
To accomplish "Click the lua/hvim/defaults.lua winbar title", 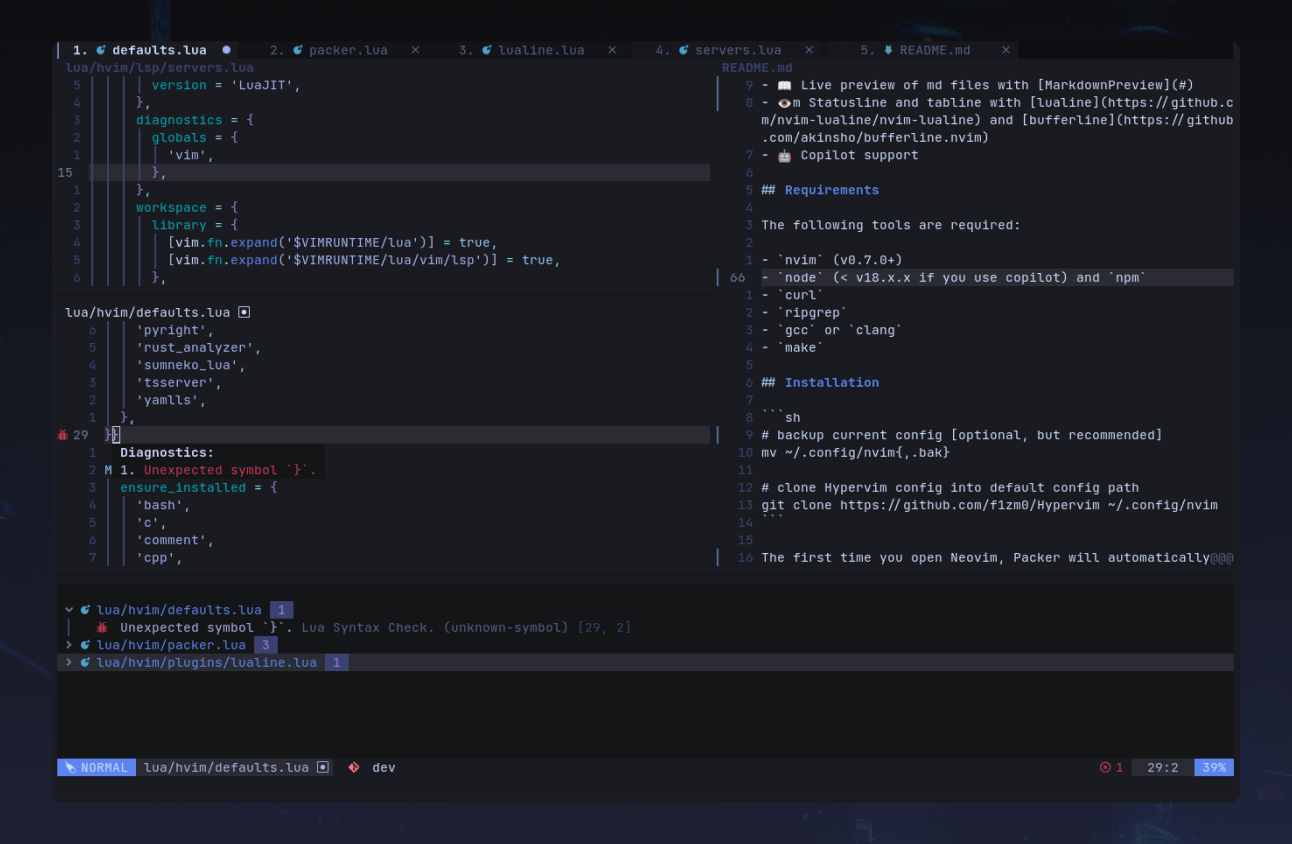I will coord(147,313).
